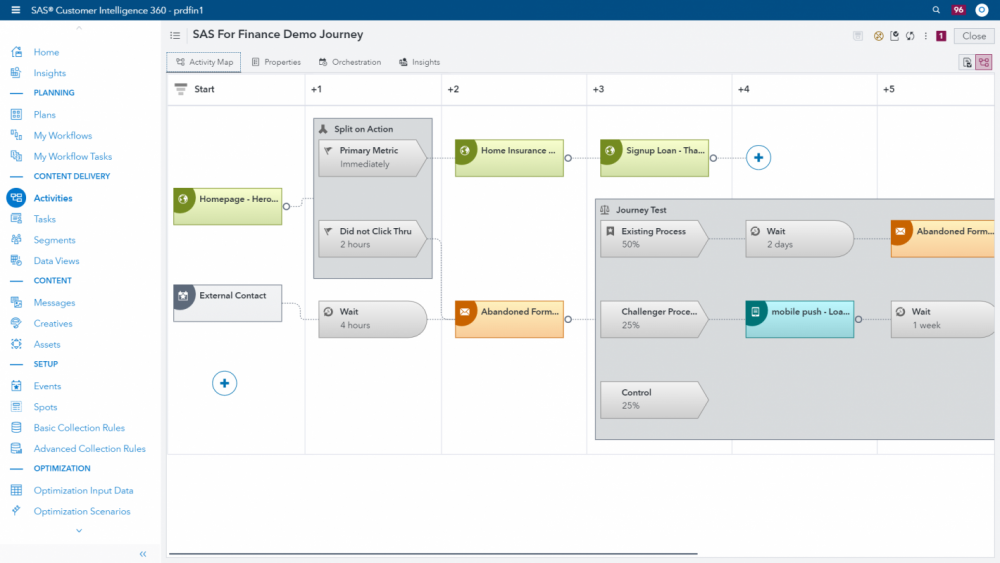Add a start node with the plus button
Viewport: 1000px width, 563px height.
tap(224, 383)
